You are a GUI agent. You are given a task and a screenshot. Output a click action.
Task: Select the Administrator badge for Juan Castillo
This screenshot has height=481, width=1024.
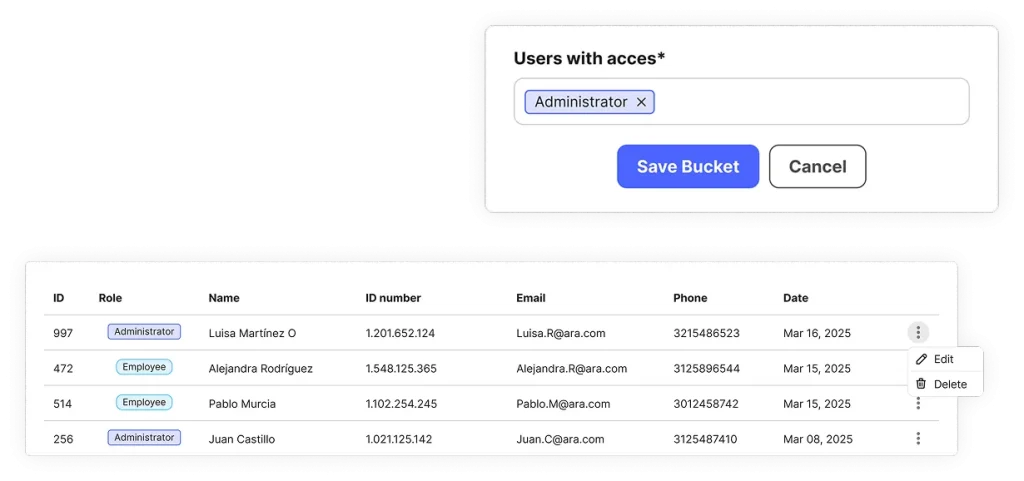point(144,437)
